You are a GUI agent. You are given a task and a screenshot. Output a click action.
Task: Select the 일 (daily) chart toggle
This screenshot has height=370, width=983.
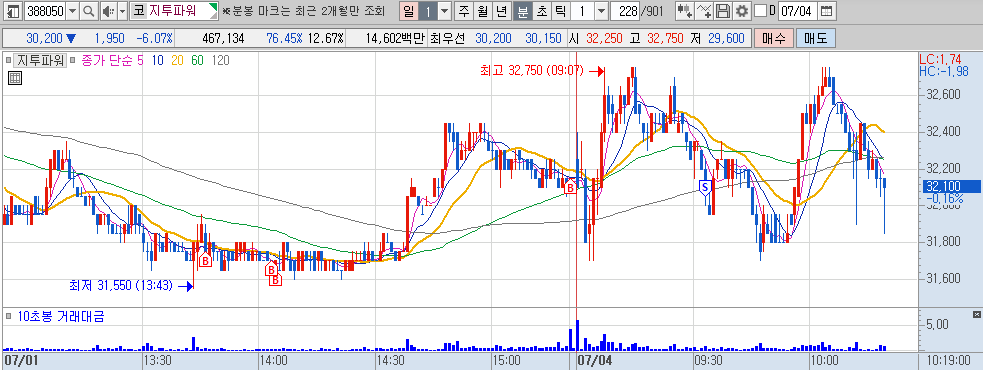(409, 11)
